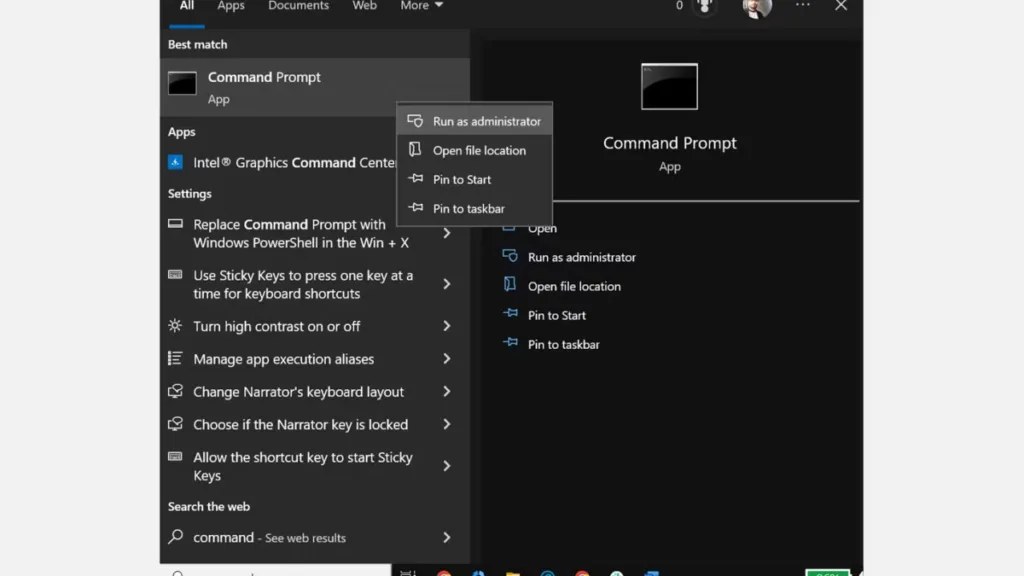This screenshot has height=576, width=1024.
Task: Click Narrator keyboard layout icon
Action: pos(175,391)
